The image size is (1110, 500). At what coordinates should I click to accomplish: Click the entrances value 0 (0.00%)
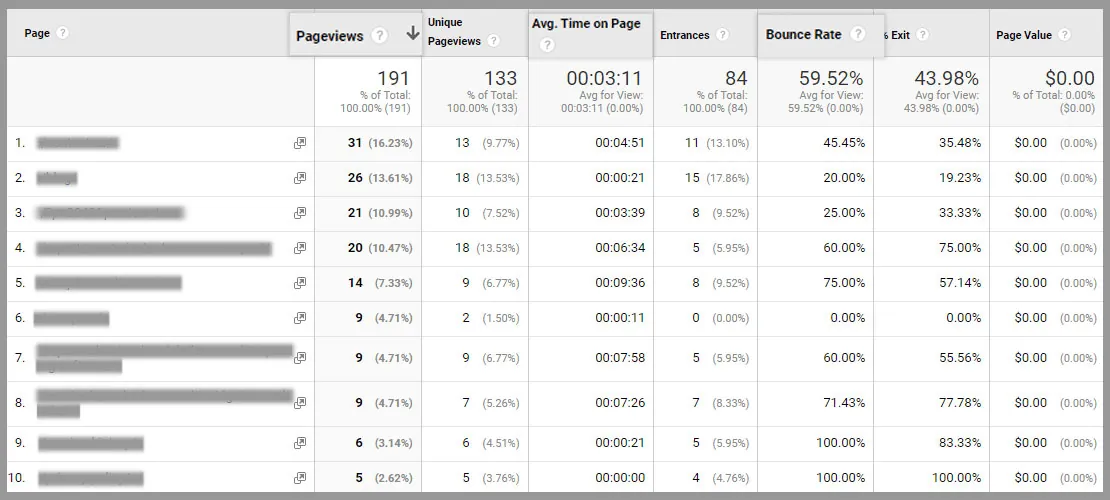point(720,318)
